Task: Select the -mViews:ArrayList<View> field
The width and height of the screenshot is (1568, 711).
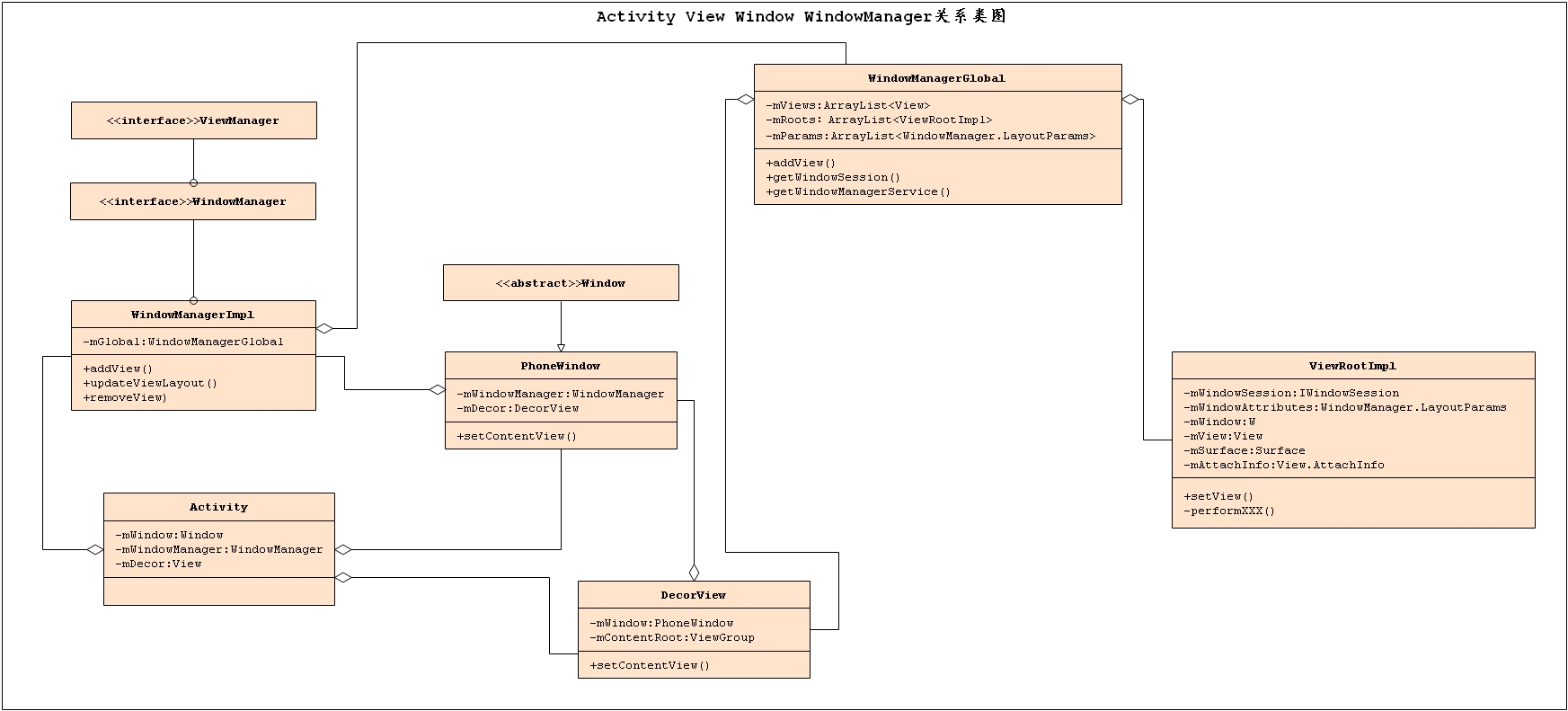Action: tap(848, 105)
